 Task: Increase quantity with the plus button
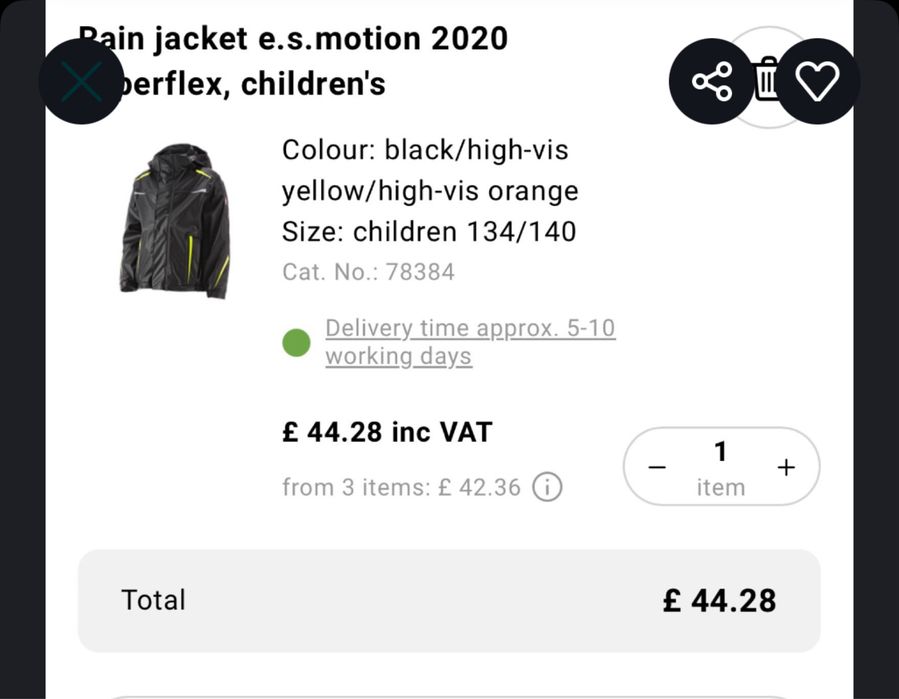click(x=786, y=467)
